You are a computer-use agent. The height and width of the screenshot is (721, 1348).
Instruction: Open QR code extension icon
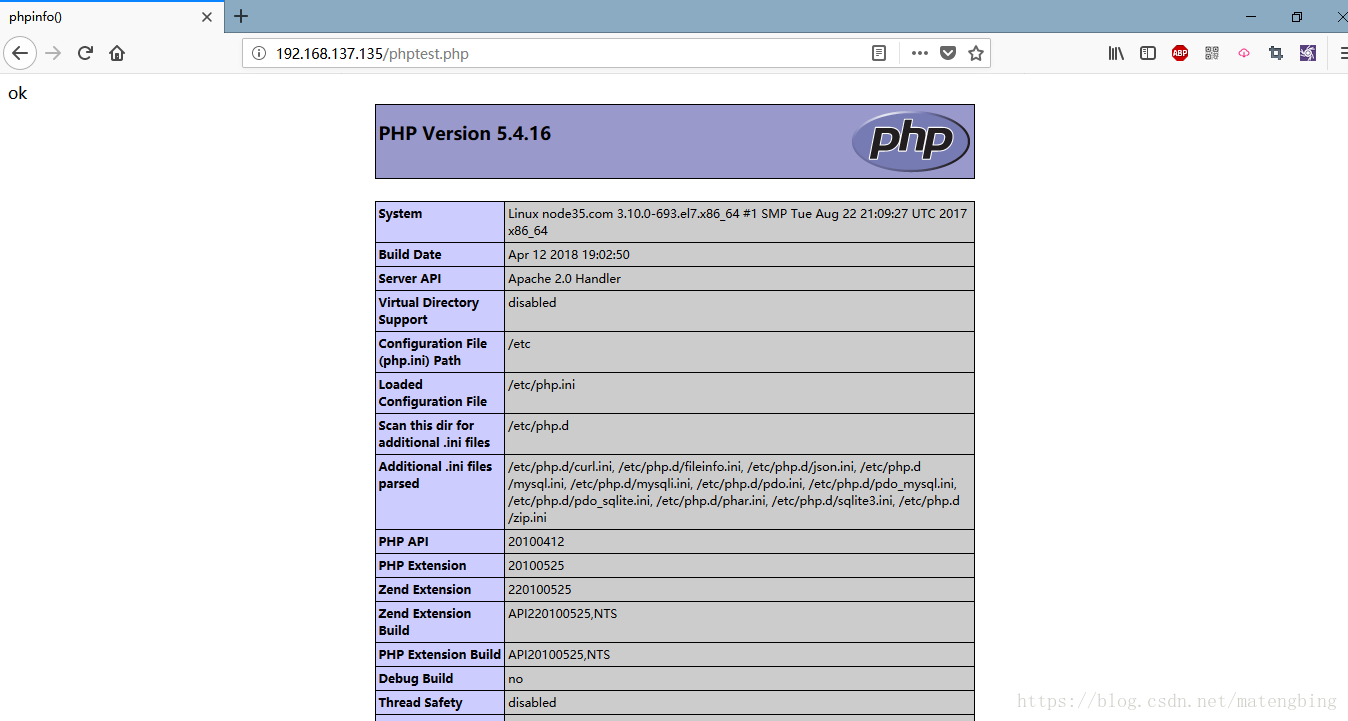coord(1212,53)
